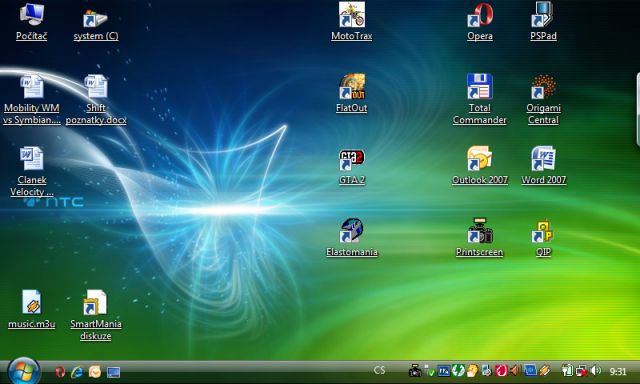Image resolution: width=640 pixels, height=384 pixels.
Task: Launch Opera from the quick launch bar
Action: click(60, 372)
